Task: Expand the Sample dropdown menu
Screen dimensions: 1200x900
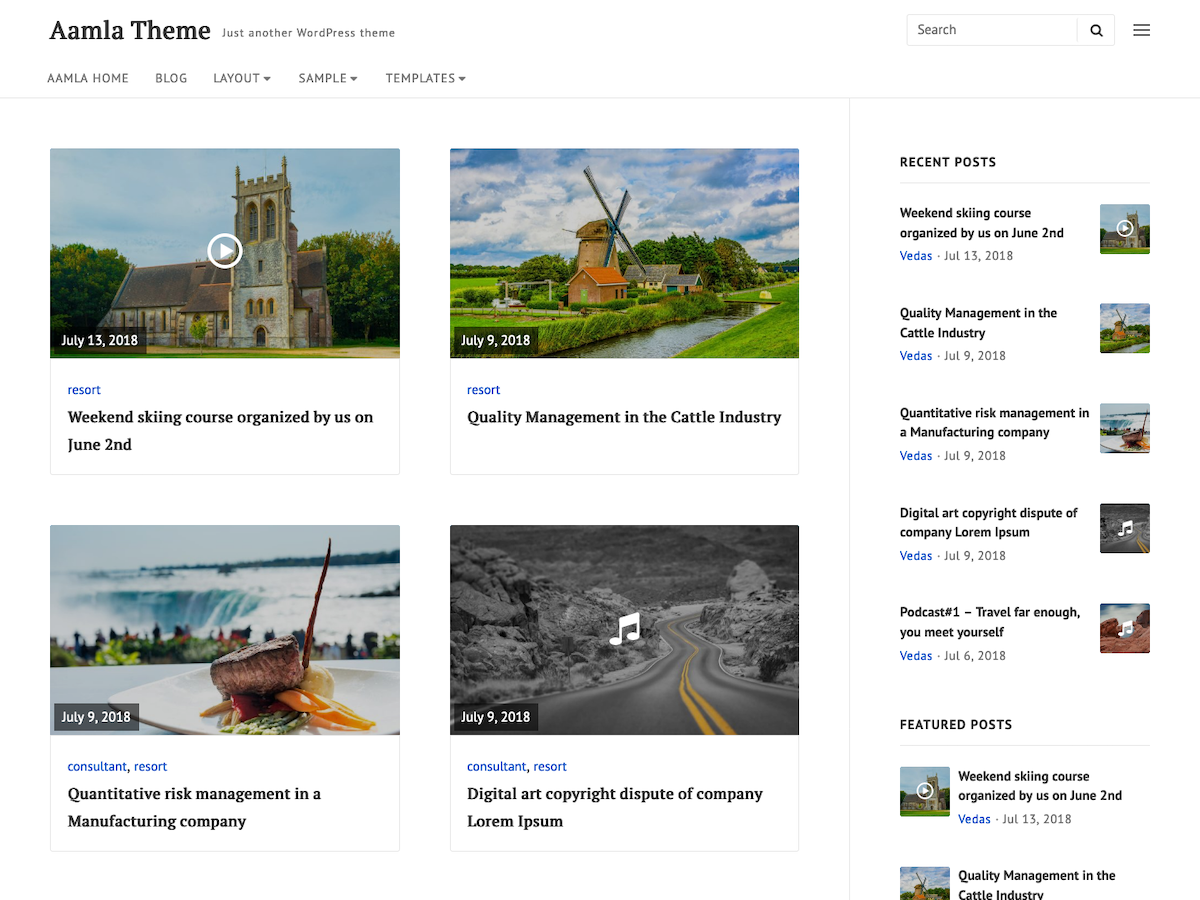Action: pos(328,78)
